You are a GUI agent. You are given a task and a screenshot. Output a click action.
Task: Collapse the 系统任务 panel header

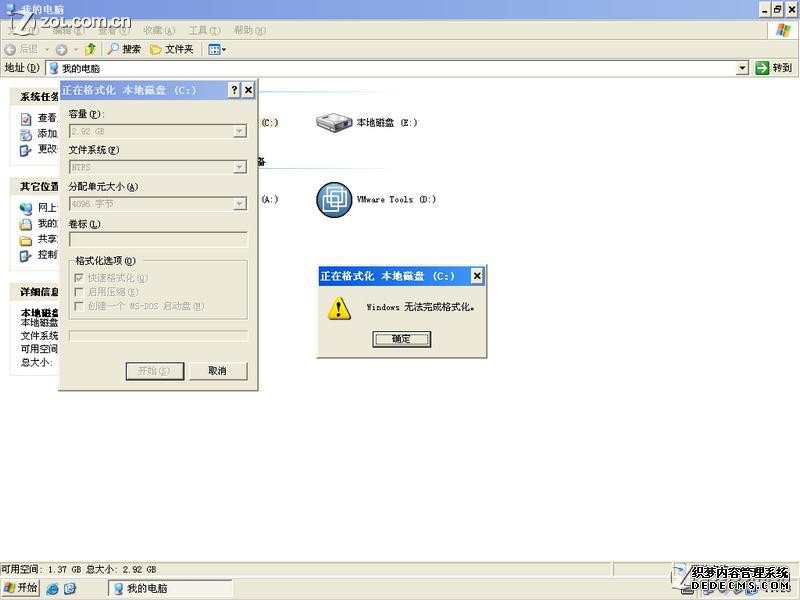35,96
